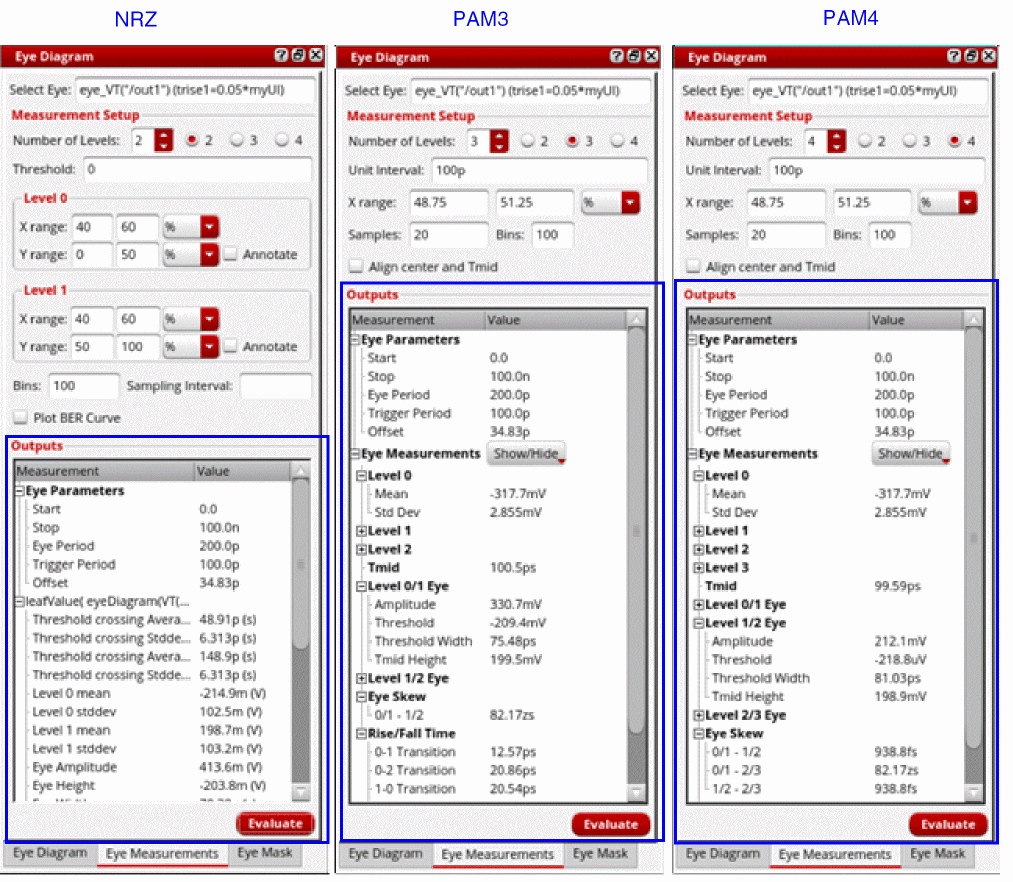
Task: Select Threshold Width row in PAM4 outputs
Action: point(825,678)
